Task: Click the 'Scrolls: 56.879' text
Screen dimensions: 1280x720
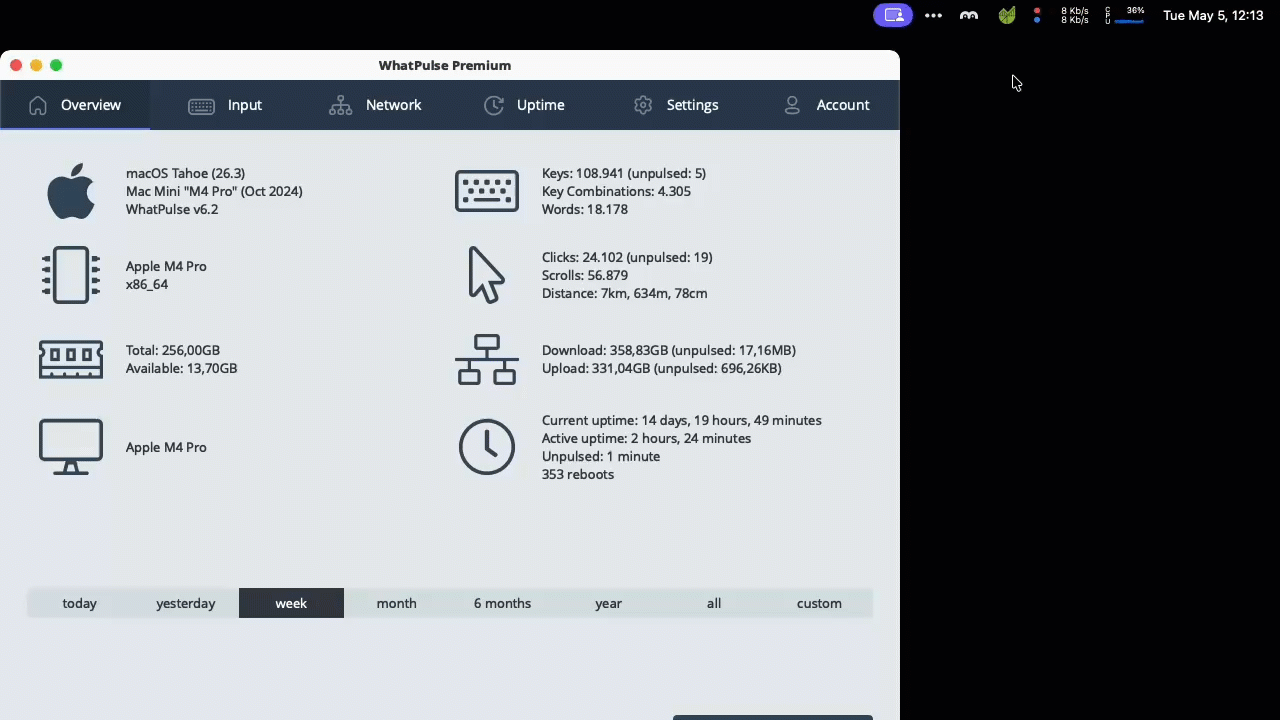Action: point(585,275)
